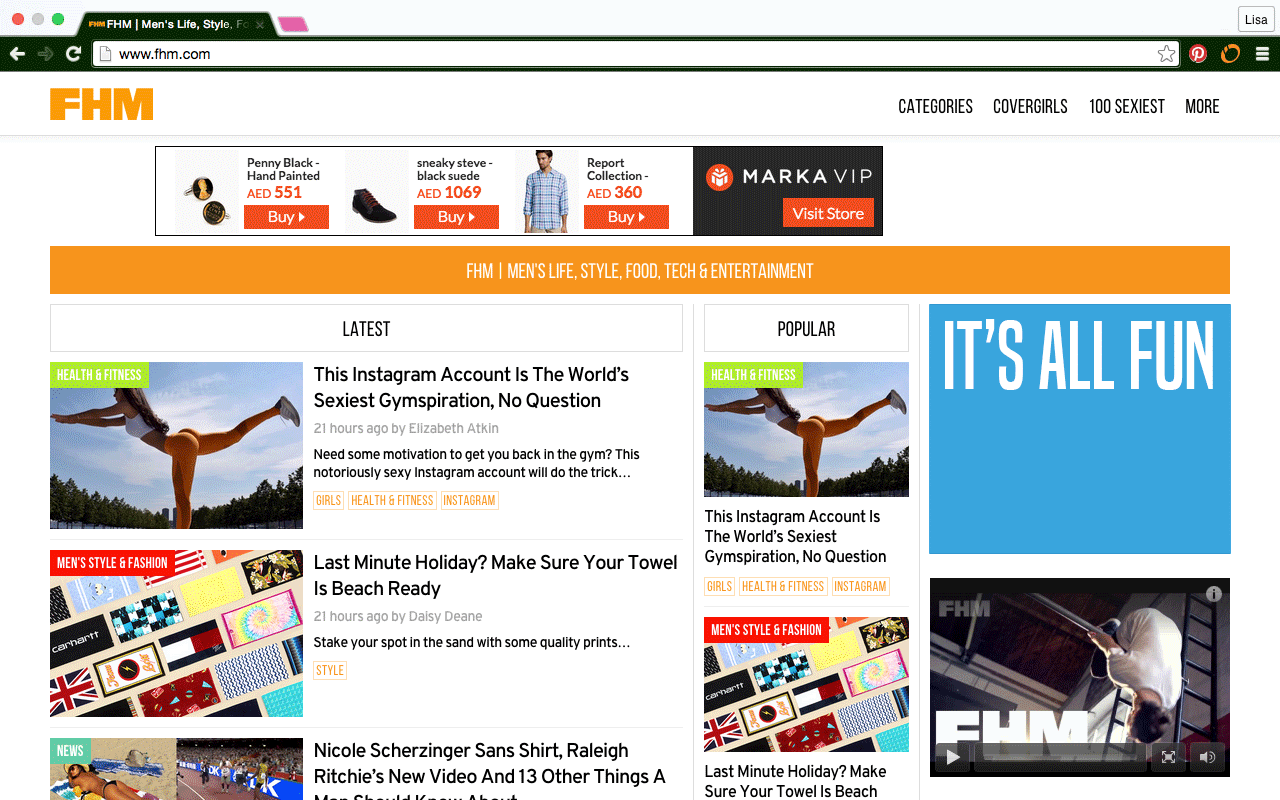
Task: Open the Popular gymspiration article thumbnail
Action: coord(806,429)
